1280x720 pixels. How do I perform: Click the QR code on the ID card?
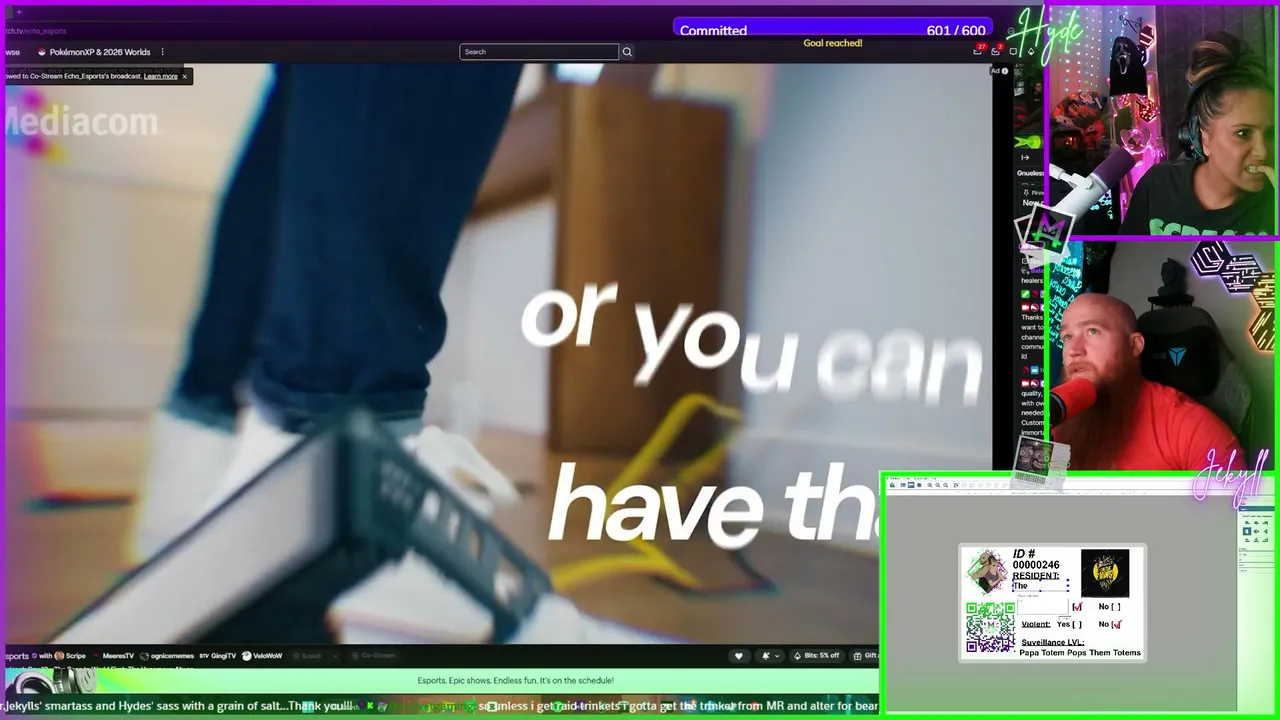pyautogui.click(x=991, y=628)
